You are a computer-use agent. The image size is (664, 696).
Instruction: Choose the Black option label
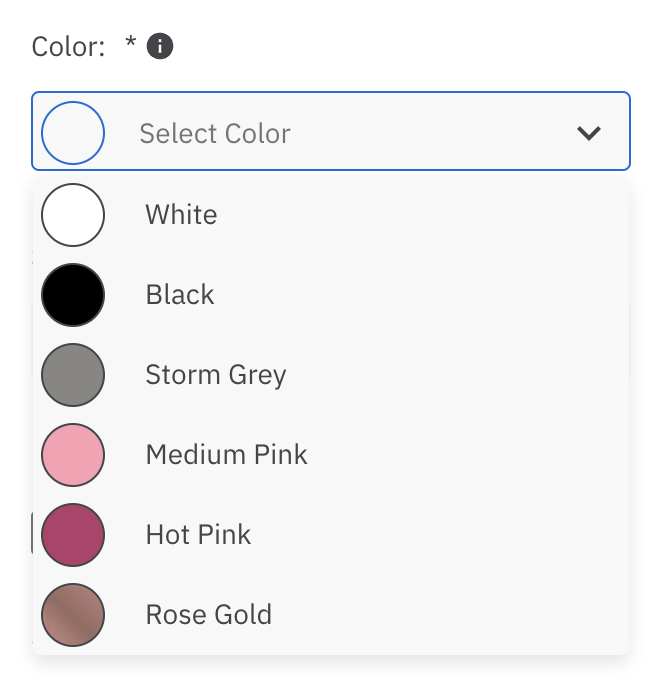(x=180, y=295)
